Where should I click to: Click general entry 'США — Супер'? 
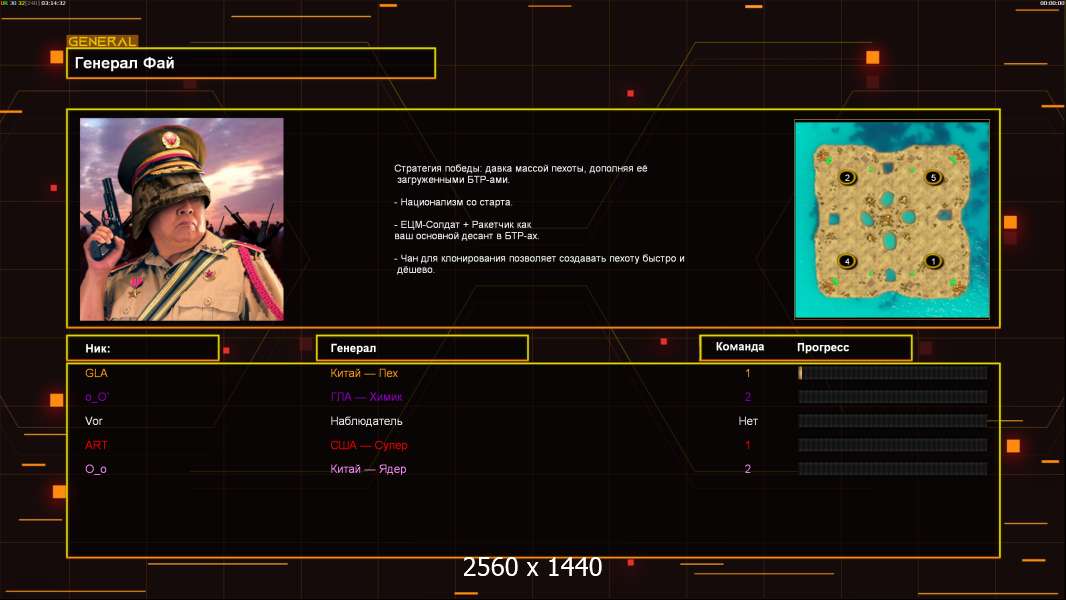tap(368, 445)
